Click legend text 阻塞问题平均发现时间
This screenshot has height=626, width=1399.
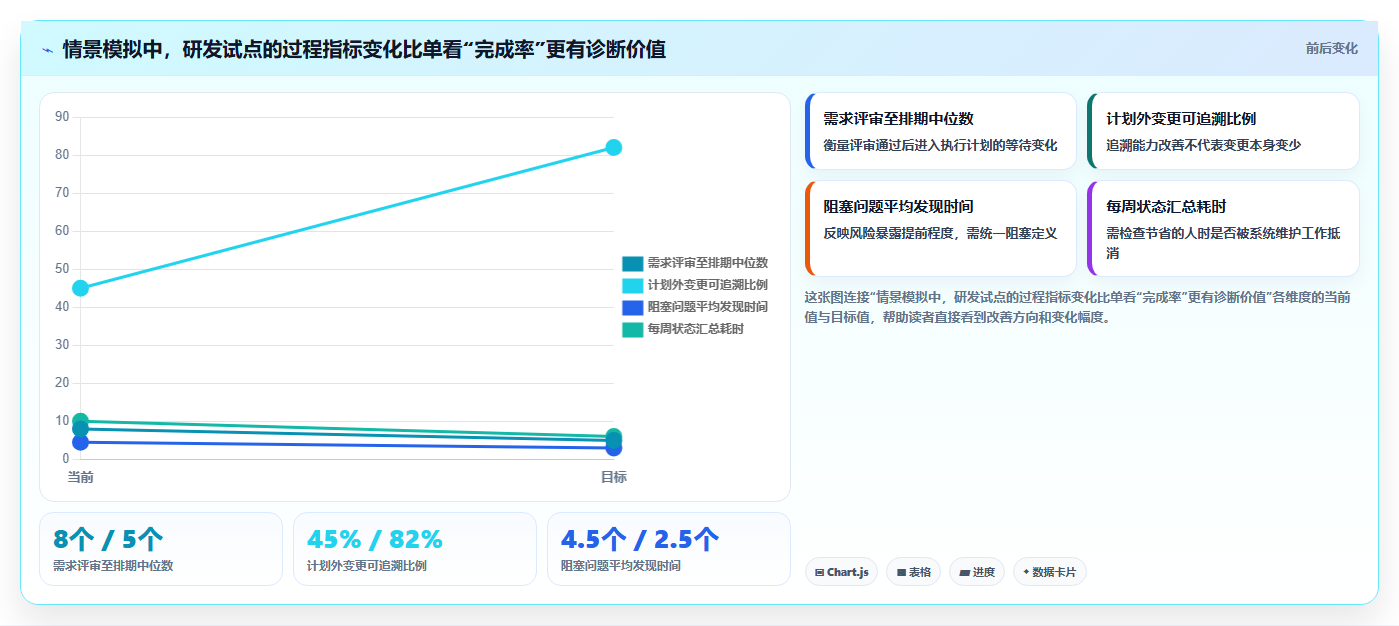coord(707,307)
